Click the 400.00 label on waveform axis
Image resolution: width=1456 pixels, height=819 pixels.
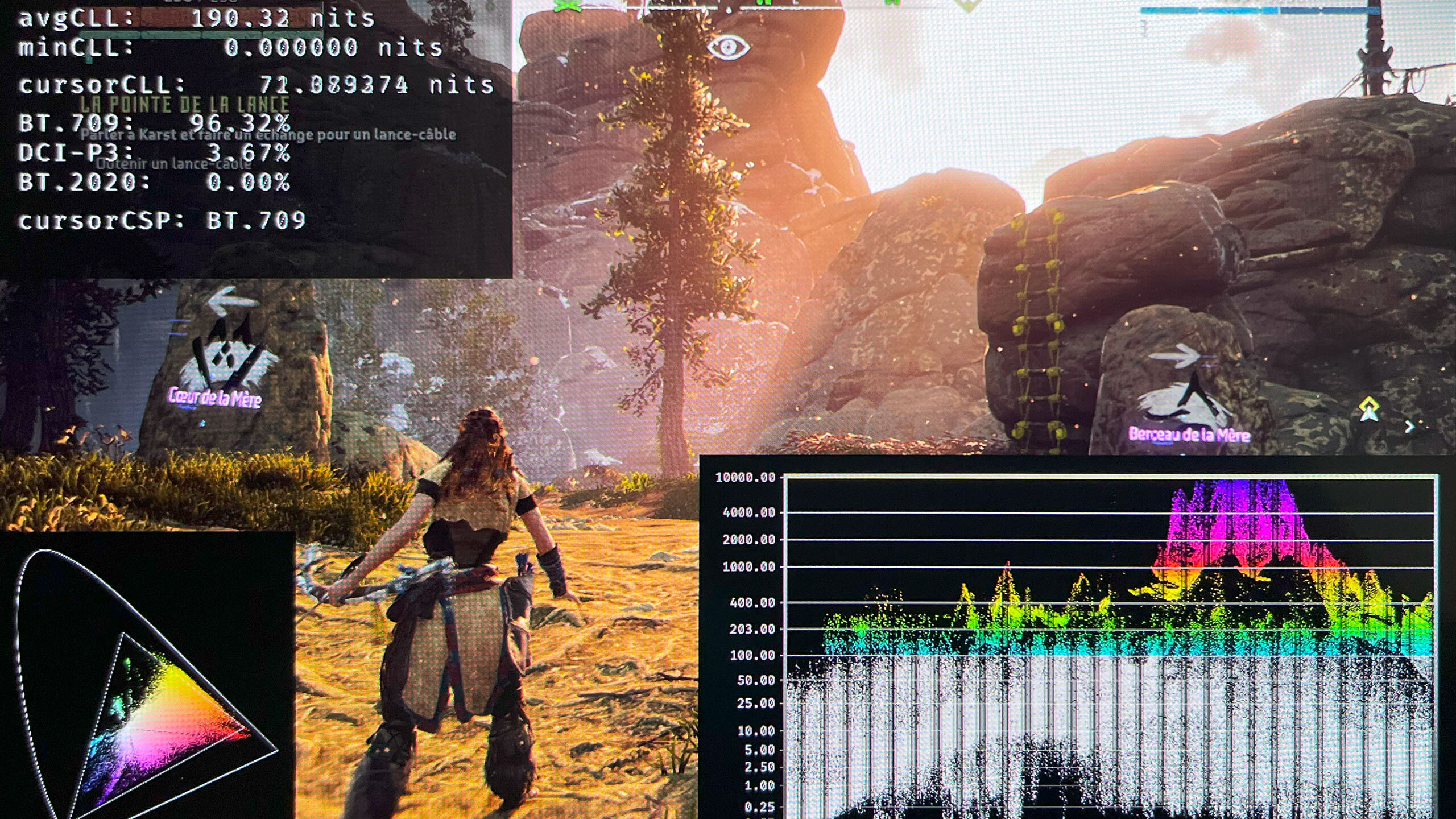752,602
